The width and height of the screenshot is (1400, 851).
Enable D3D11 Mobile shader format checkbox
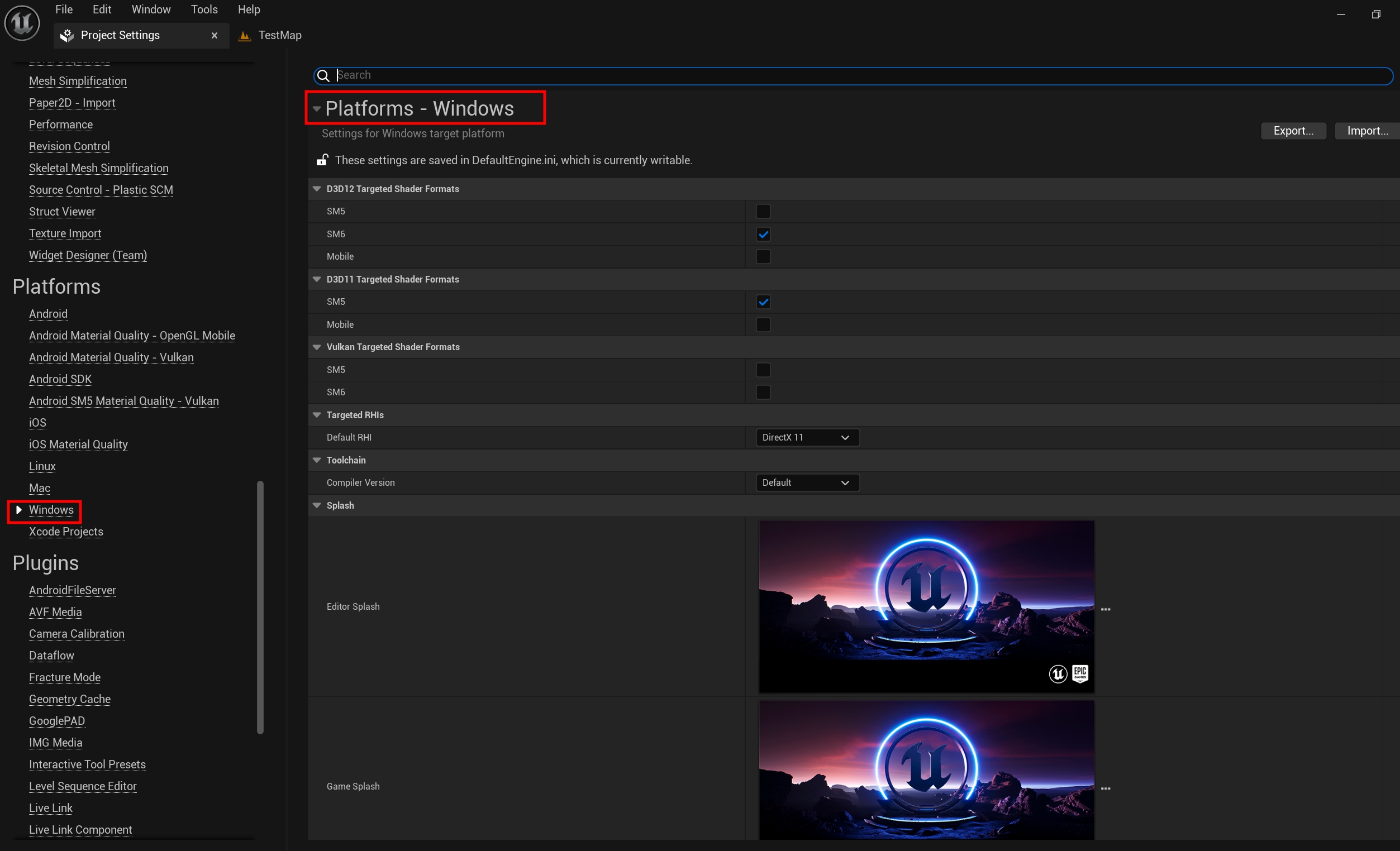pos(763,324)
